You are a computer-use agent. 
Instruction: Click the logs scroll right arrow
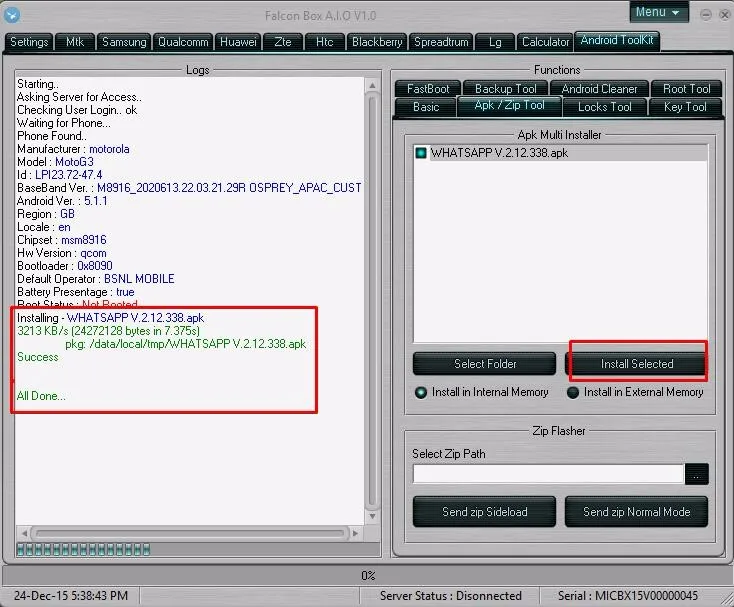coord(355,533)
